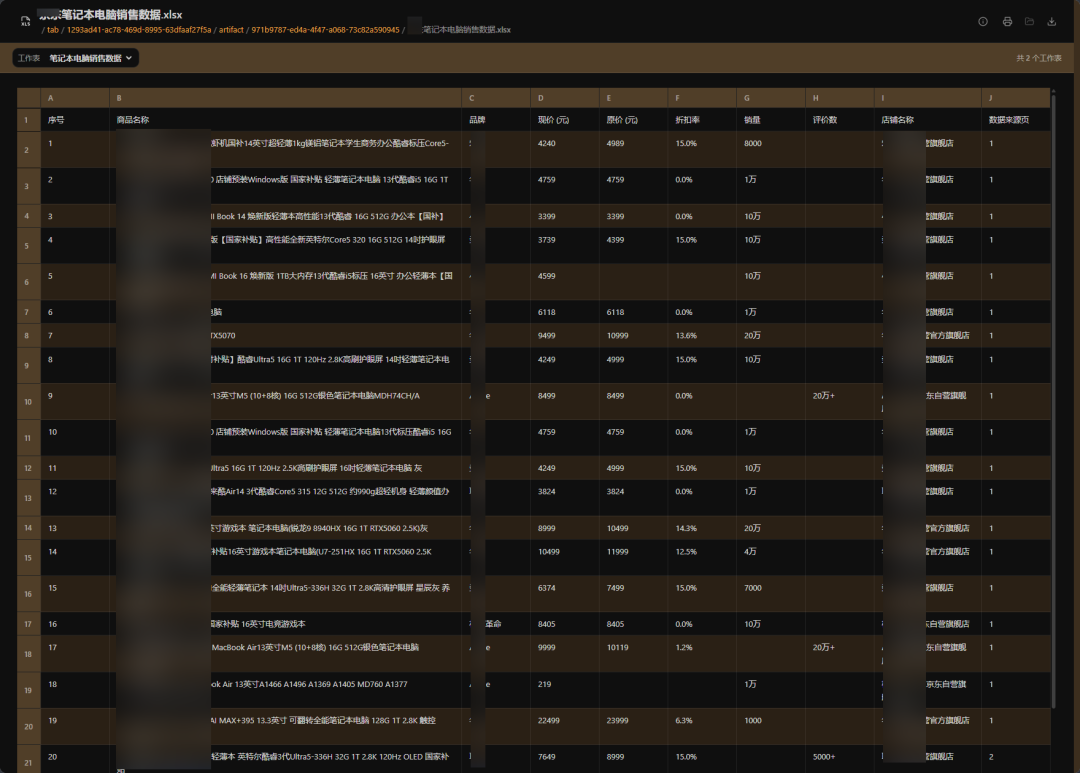Image resolution: width=1080 pixels, height=773 pixels.
Task: Select column H header
Action: (x=840, y=98)
